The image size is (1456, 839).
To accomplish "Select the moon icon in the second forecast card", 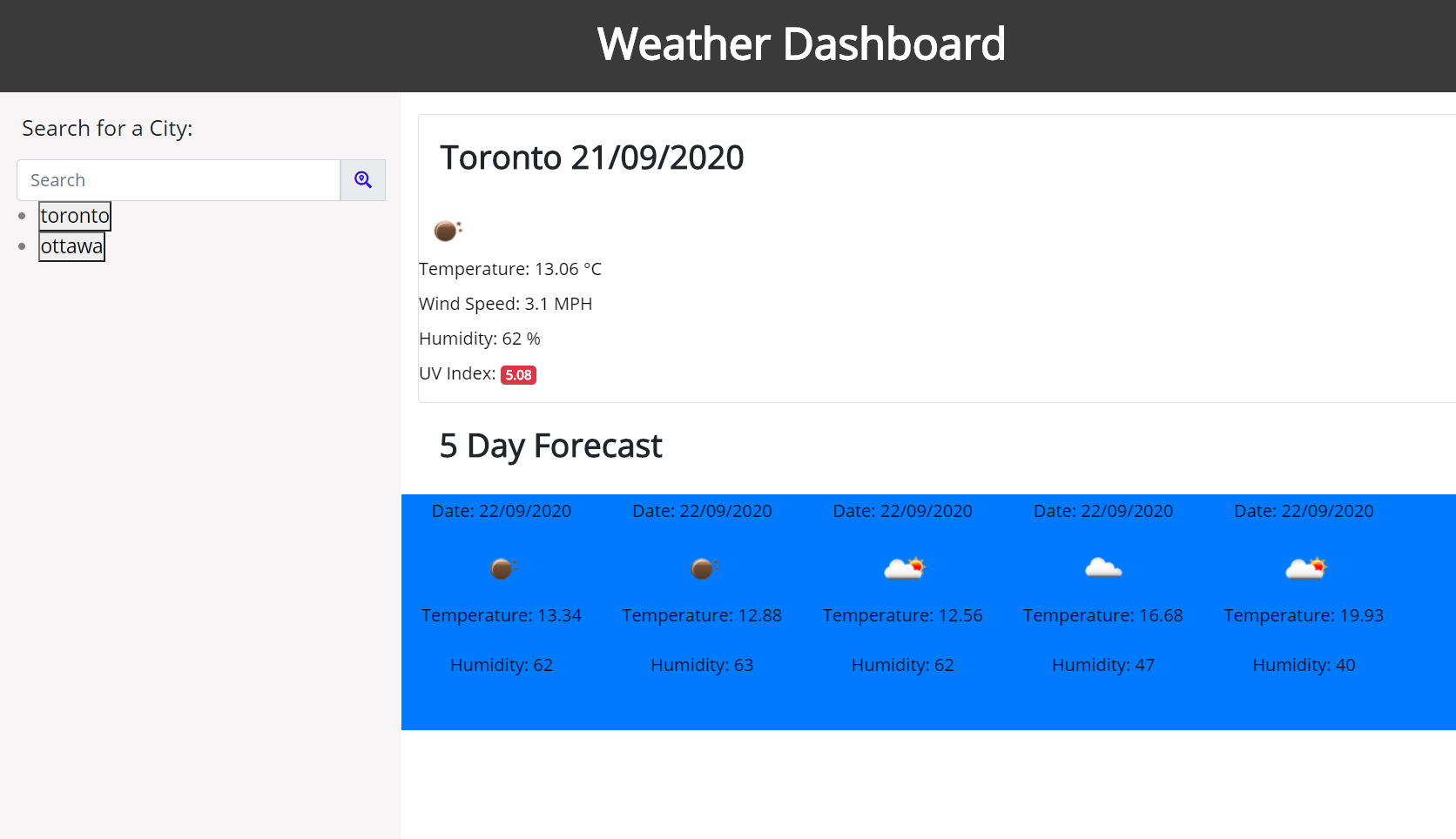I will pos(702,568).
